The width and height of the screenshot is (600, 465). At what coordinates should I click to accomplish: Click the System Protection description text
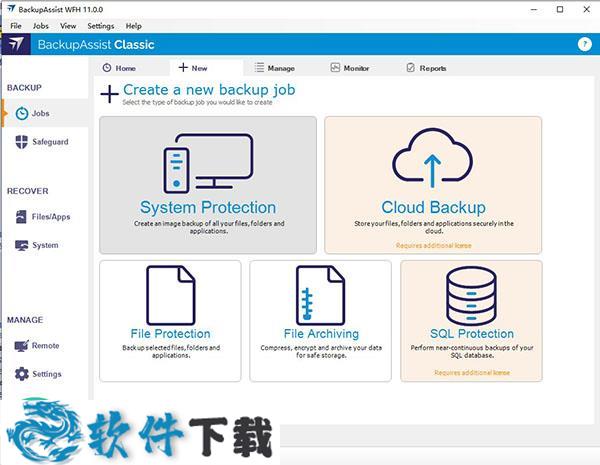[209, 227]
